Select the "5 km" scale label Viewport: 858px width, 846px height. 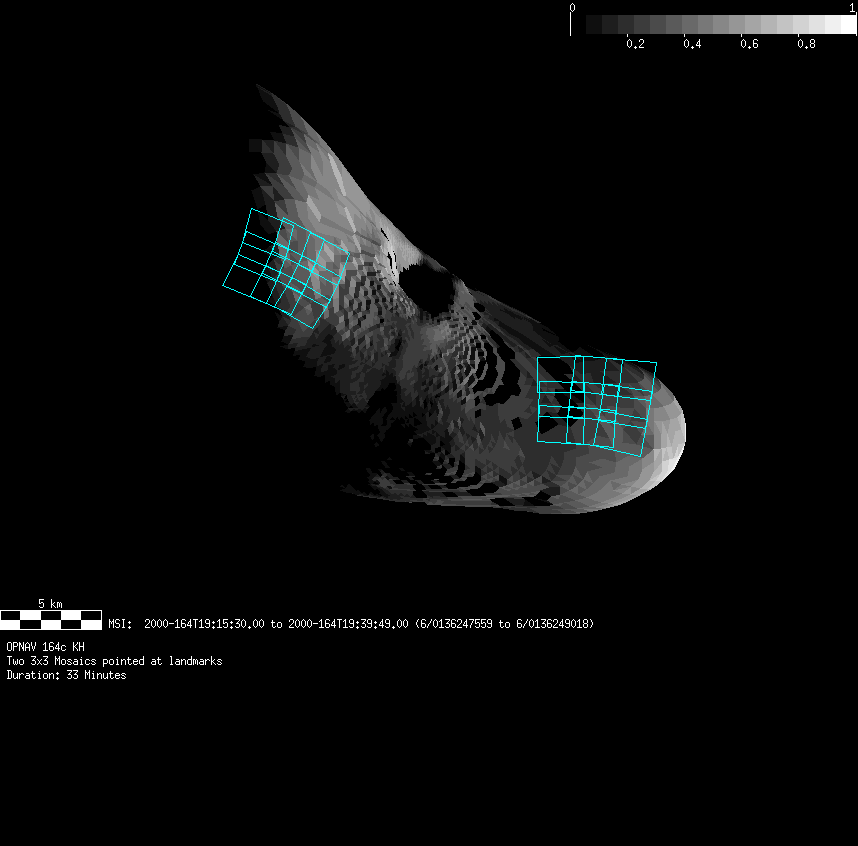tap(50, 604)
